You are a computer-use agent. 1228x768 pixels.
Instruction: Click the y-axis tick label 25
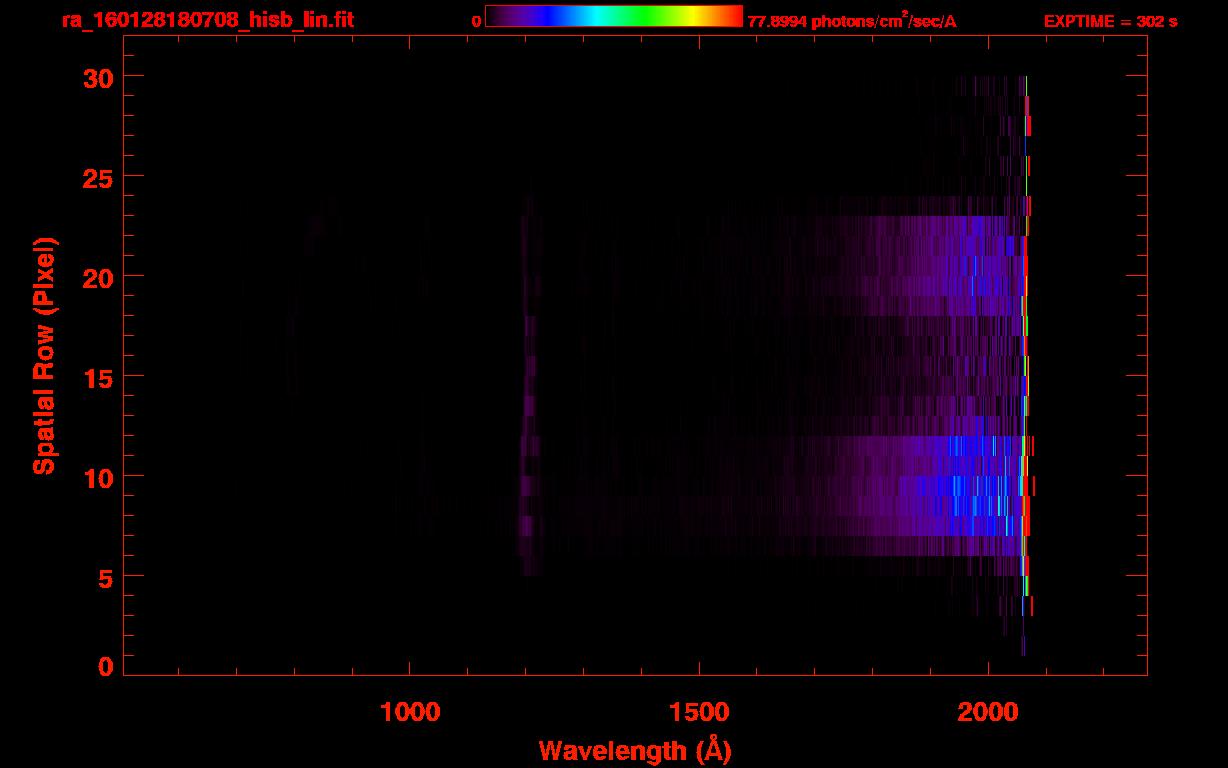tap(97, 177)
